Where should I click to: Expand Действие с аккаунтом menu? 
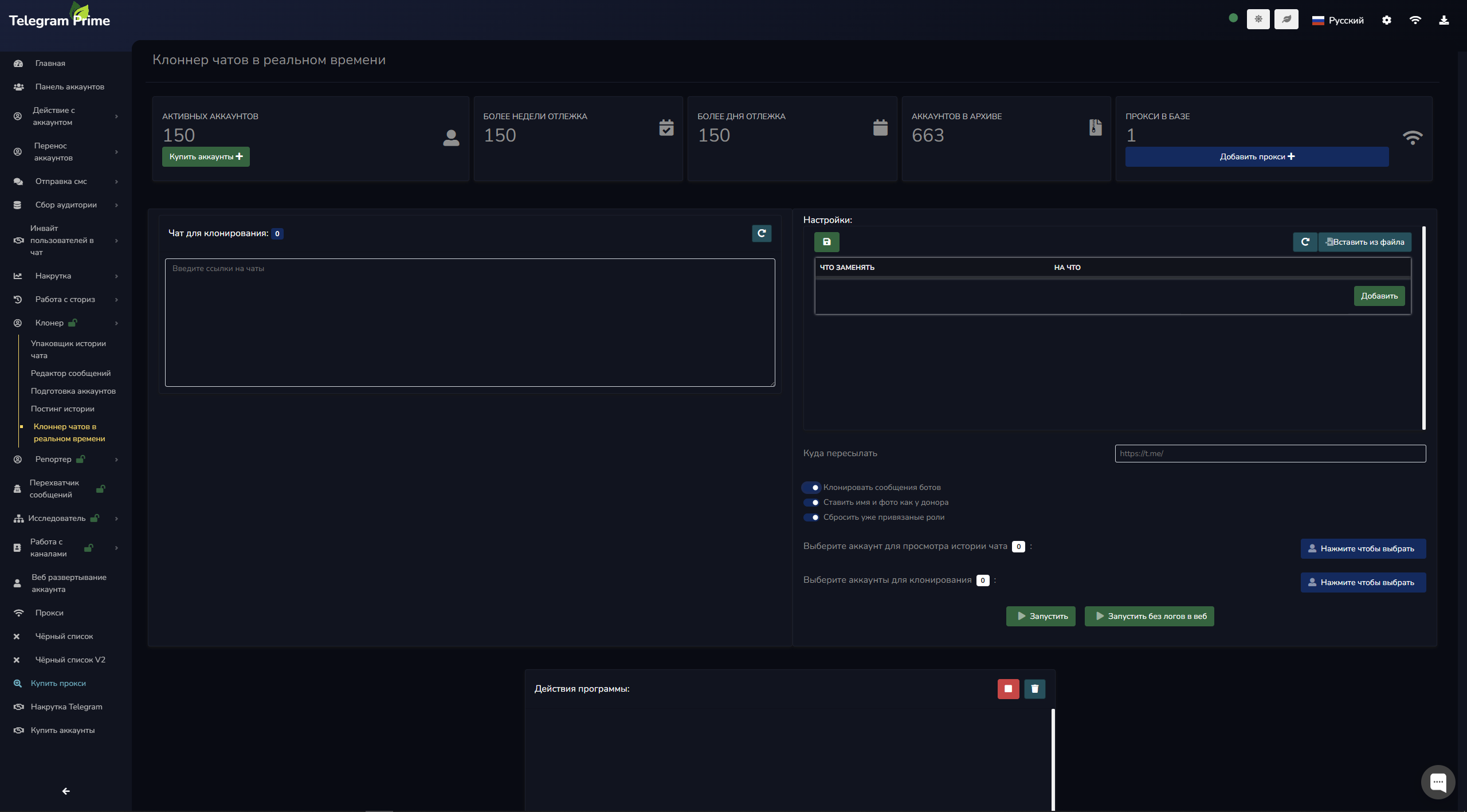[x=66, y=116]
